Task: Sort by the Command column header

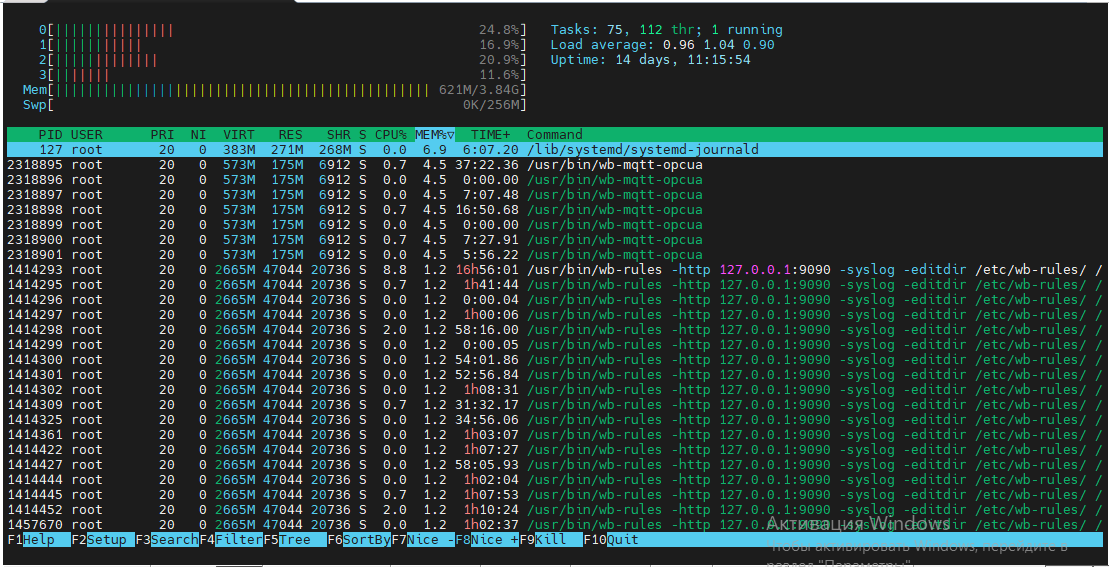Action: (x=554, y=134)
